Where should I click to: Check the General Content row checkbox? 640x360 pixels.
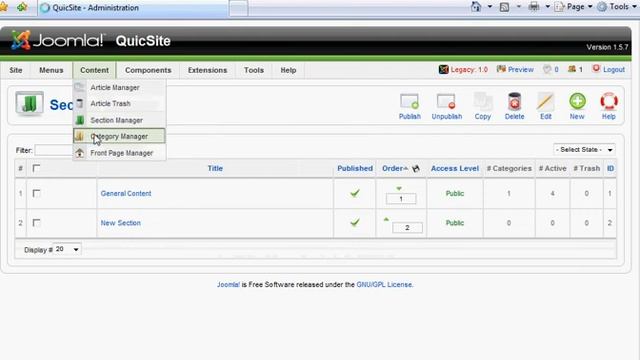pos(36,193)
